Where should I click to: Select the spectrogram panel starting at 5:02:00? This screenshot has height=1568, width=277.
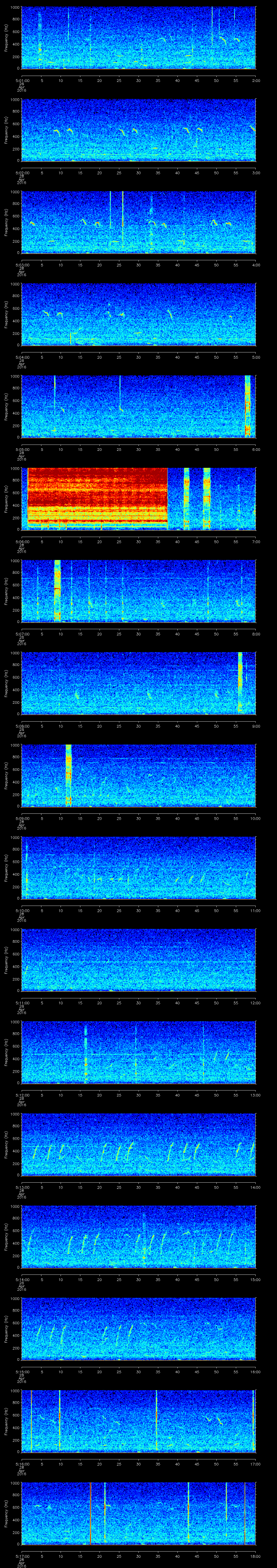point(139,130)
